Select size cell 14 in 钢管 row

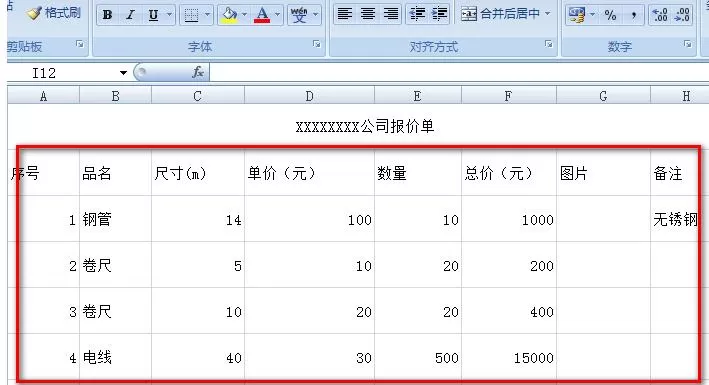click(198, 219)
